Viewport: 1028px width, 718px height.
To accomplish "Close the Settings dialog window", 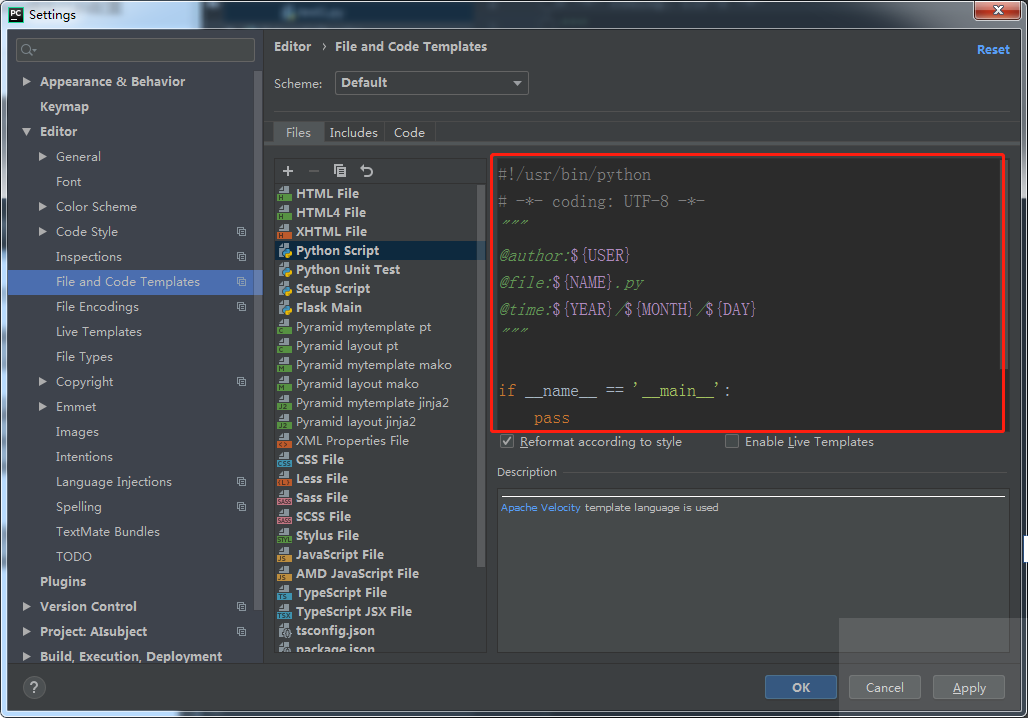I will (x=997, y=10).
